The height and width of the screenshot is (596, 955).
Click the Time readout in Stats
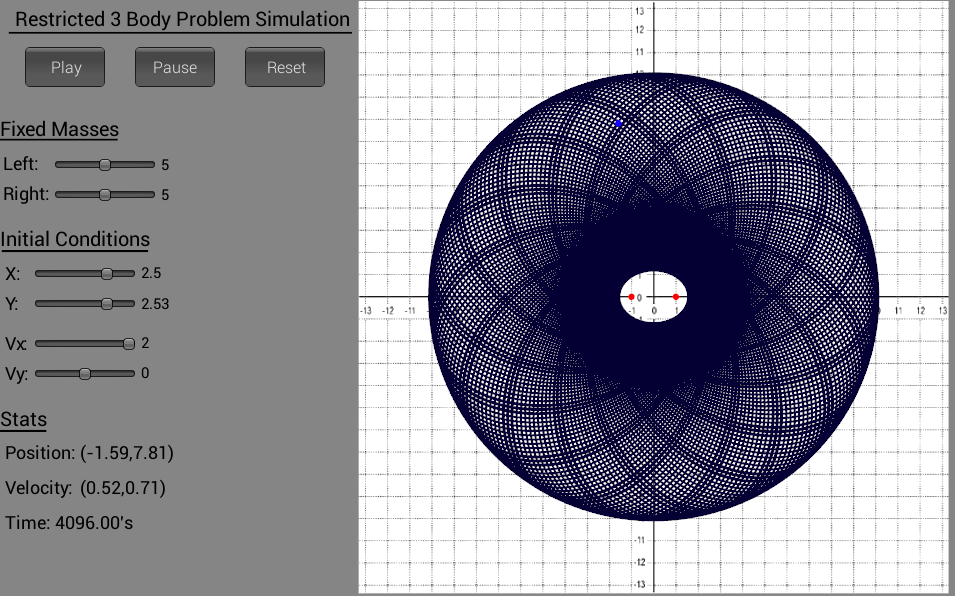(69, 522)
